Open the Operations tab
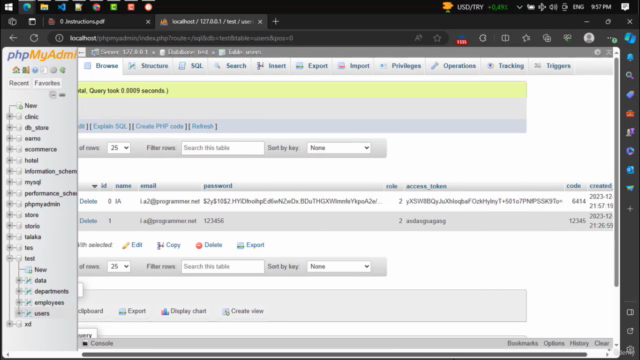This screenshot has height=360, width=640. tap(453, 66)
